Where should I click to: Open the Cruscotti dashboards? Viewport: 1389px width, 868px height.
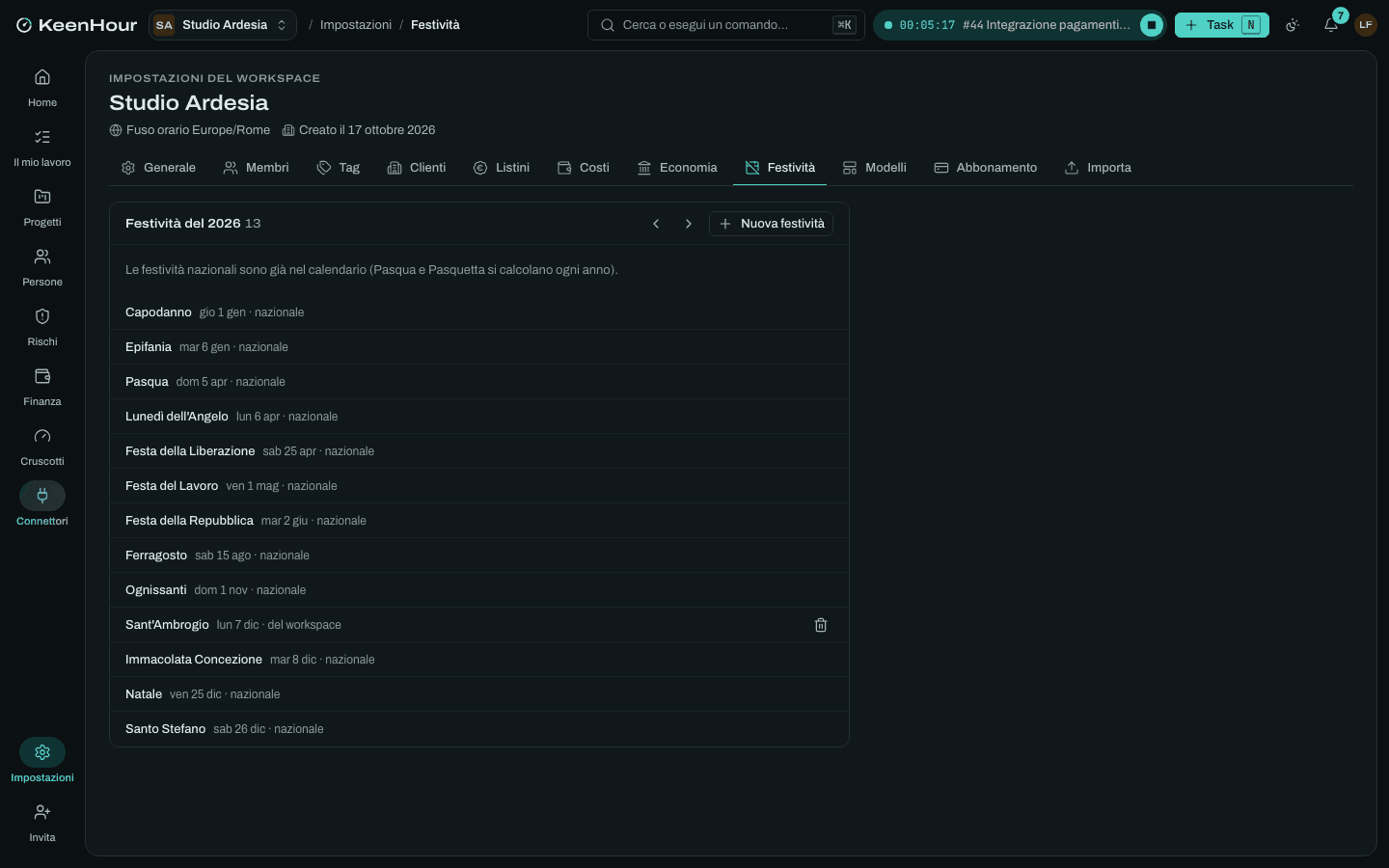pos(42,447)
